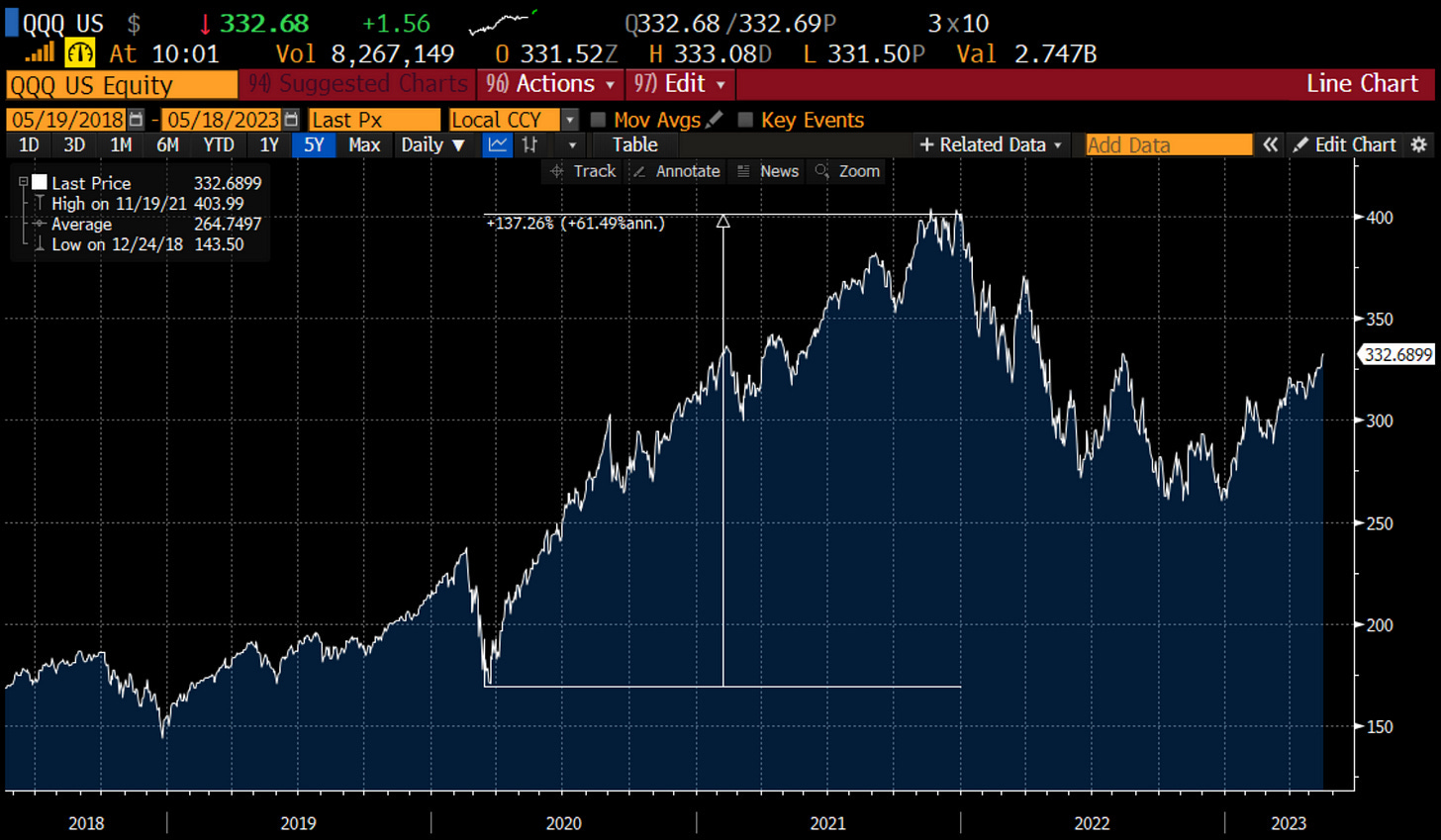Click the QQQ US Equity security field
1441x840 pixels.
(x=122, y=85)
